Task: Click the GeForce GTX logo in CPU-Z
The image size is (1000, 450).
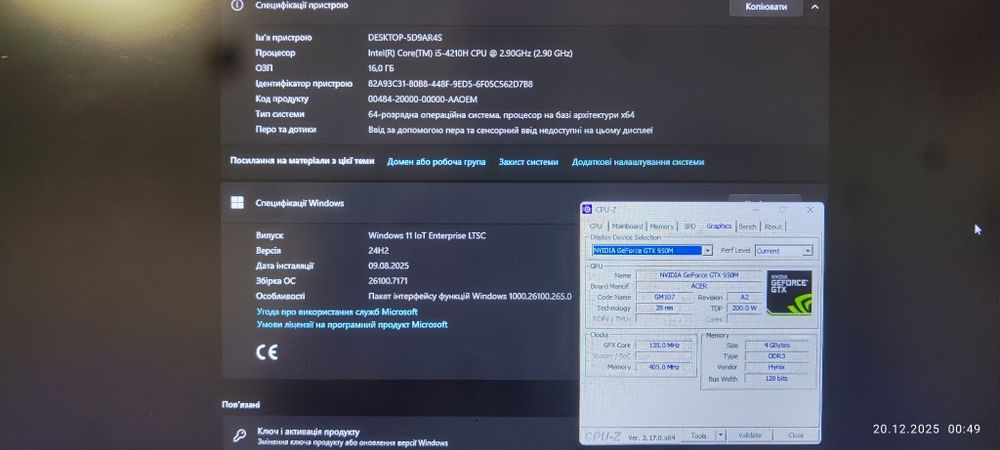Action: 789,293
